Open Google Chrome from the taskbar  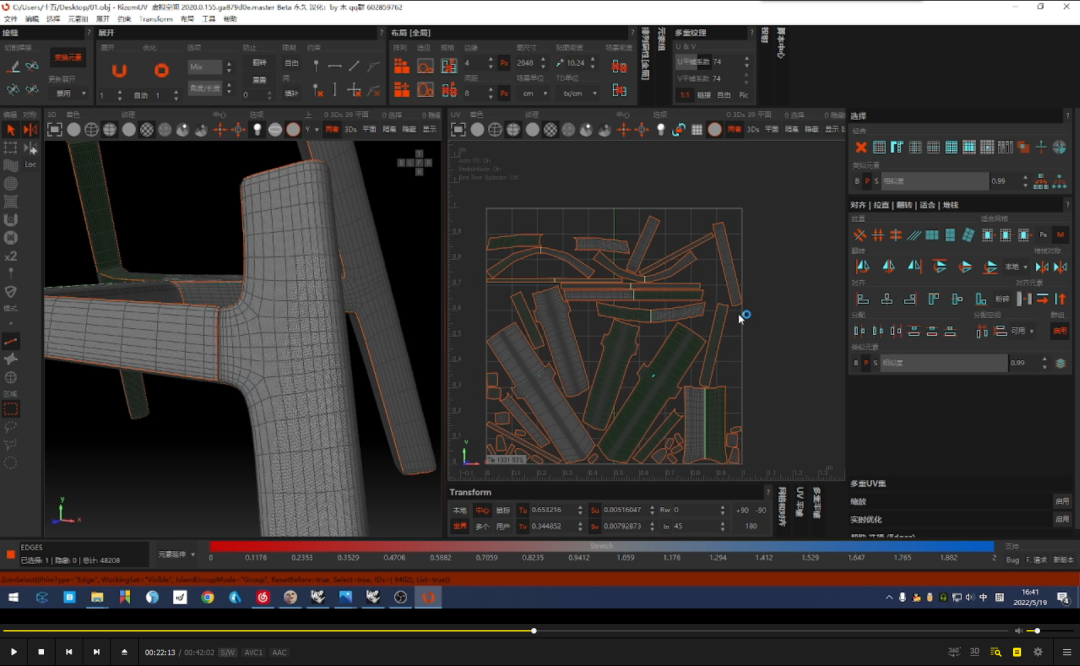coord(207,597)
